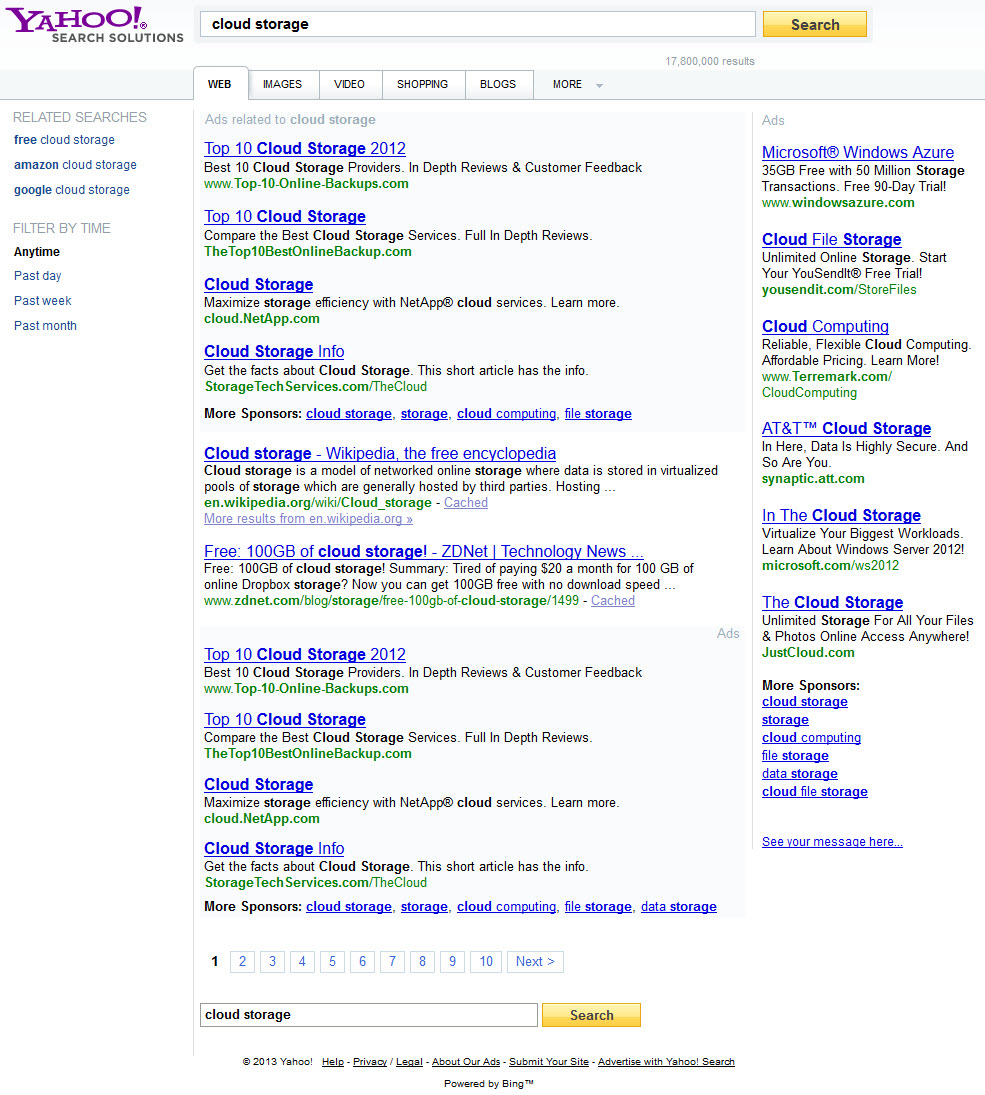Click the Search button beside the top query box

pos(815,24)
